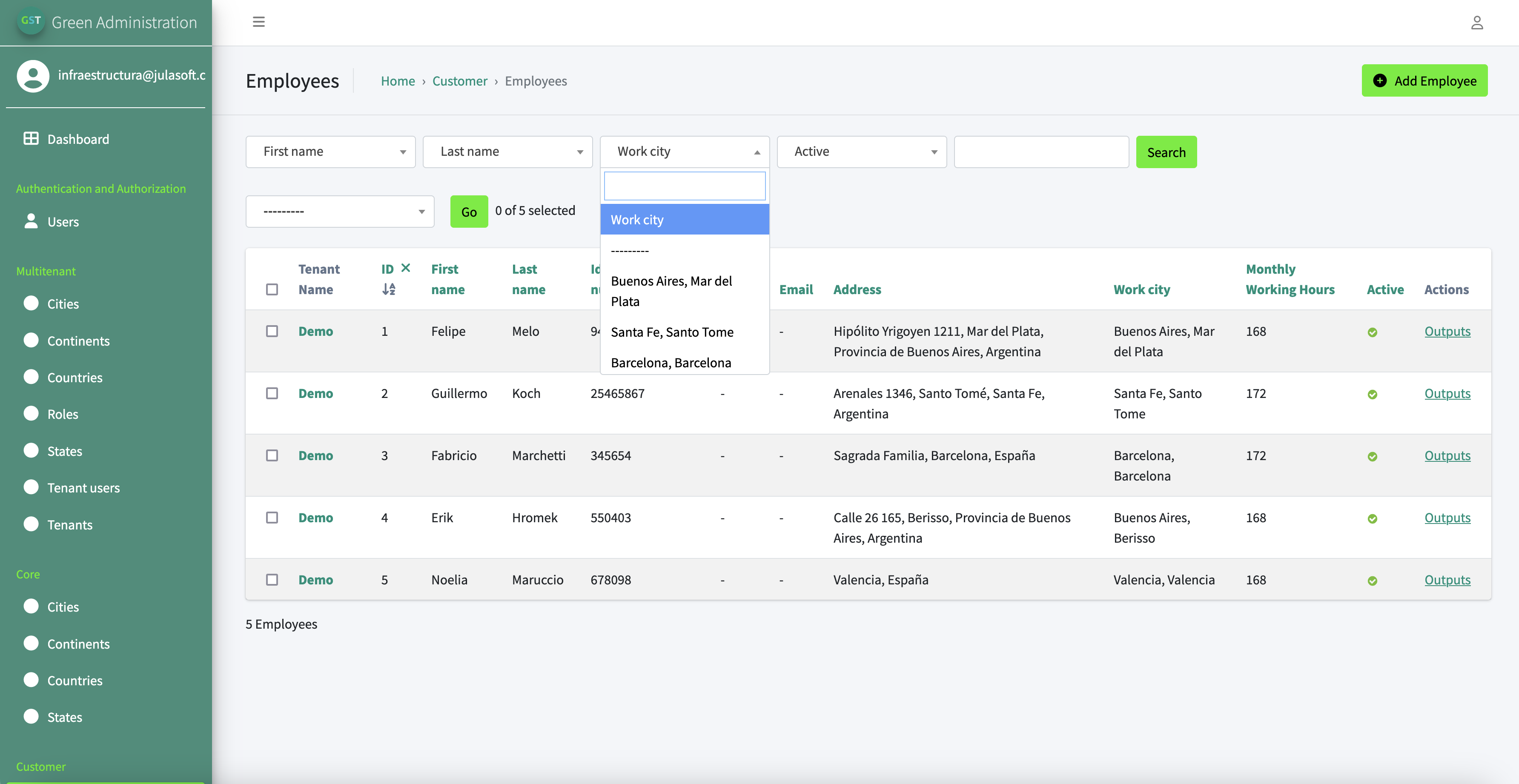Click the hamburger menu icon
This screenshot has height=784, width=1519.
coord(258,22)
